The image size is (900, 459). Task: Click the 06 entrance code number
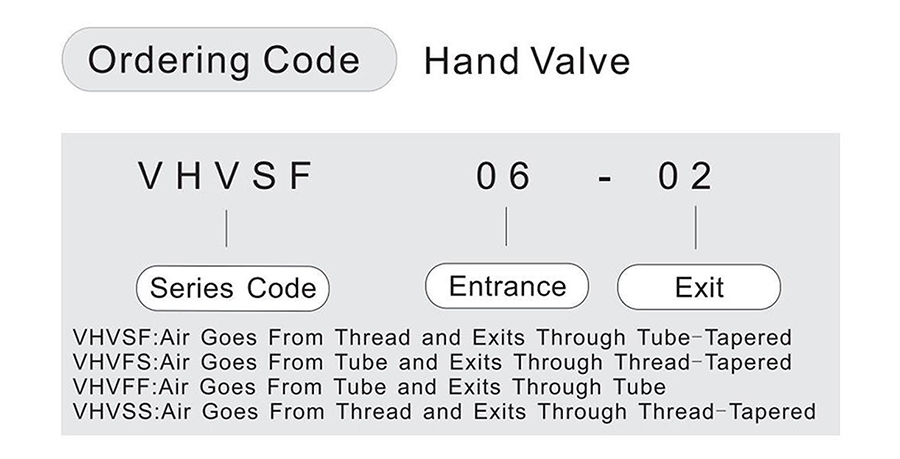click(503, 176)
